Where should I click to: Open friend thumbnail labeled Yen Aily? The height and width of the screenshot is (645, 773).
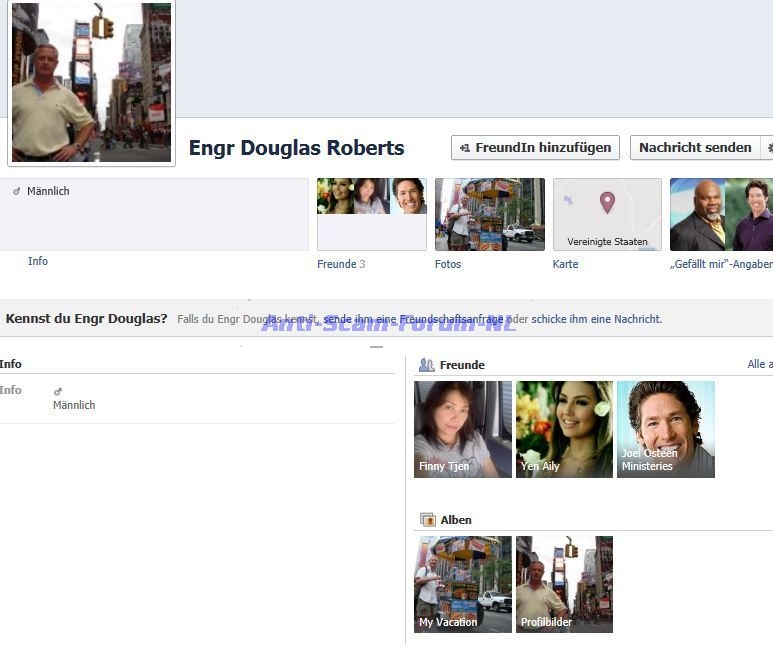pyautogui.click(x=564, y=429)
